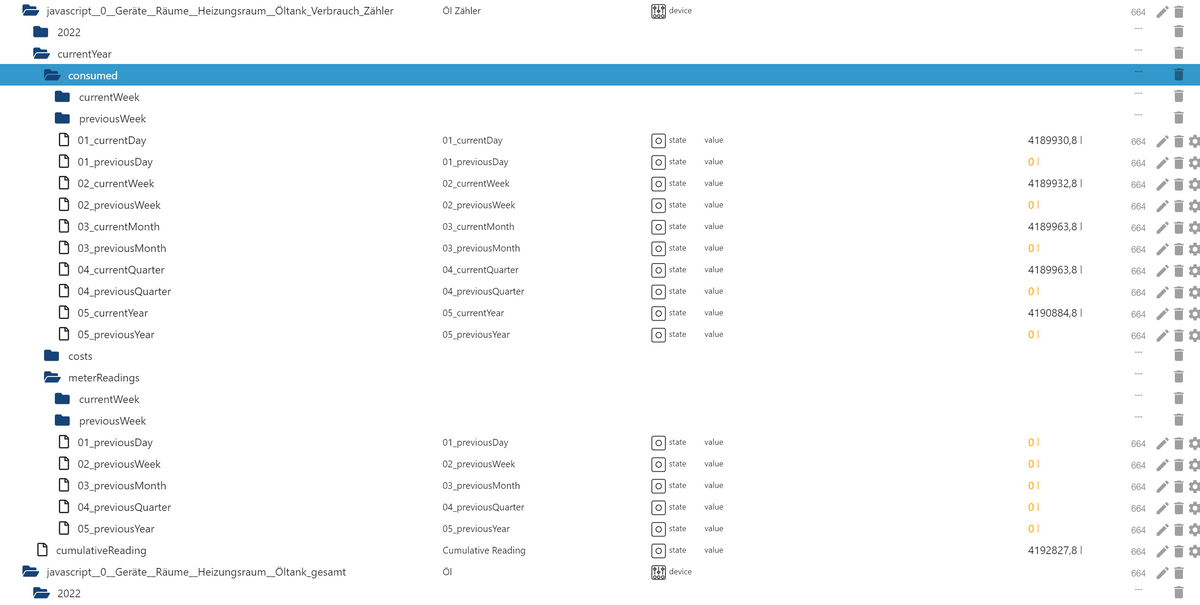Open settings gear for 01_currentDay
The image size is (1200, 605).
(1193, 142)
